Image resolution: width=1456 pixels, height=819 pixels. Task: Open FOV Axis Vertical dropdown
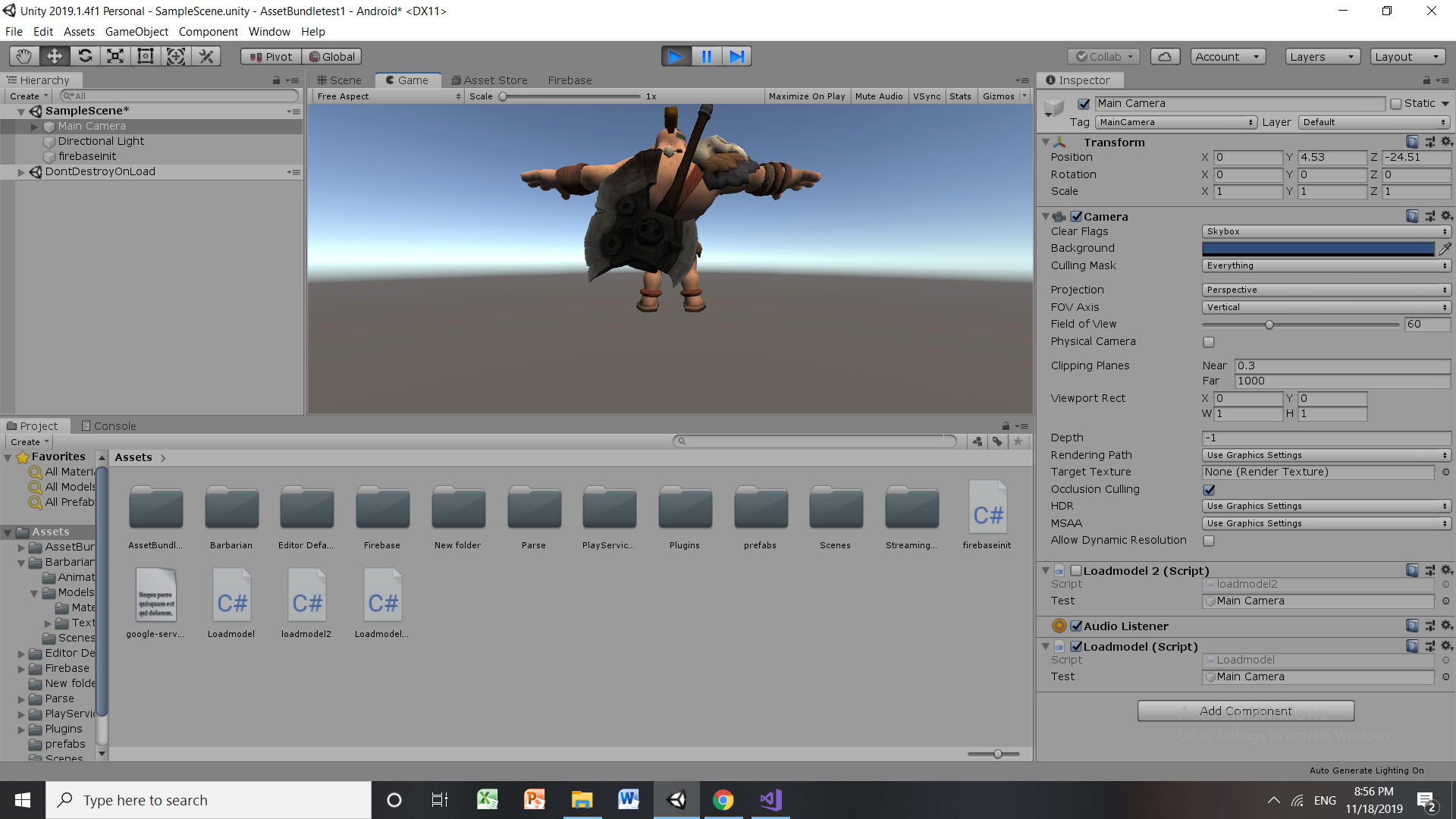pyautogui.click(x=1326, y=307)
